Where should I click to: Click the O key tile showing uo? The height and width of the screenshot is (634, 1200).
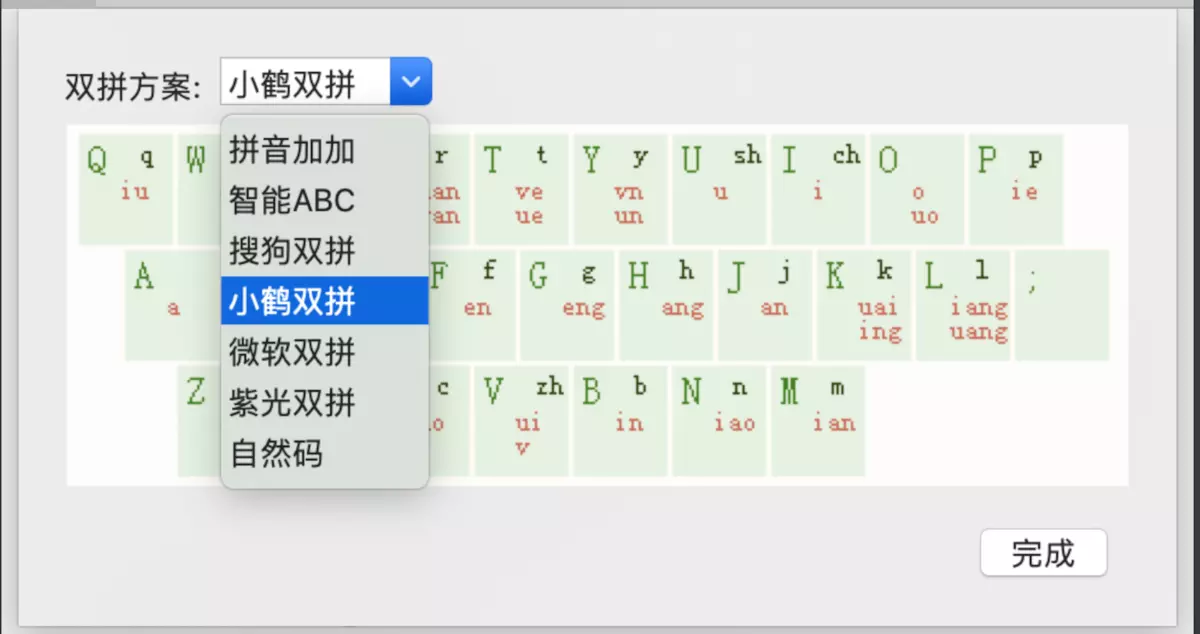917,189
